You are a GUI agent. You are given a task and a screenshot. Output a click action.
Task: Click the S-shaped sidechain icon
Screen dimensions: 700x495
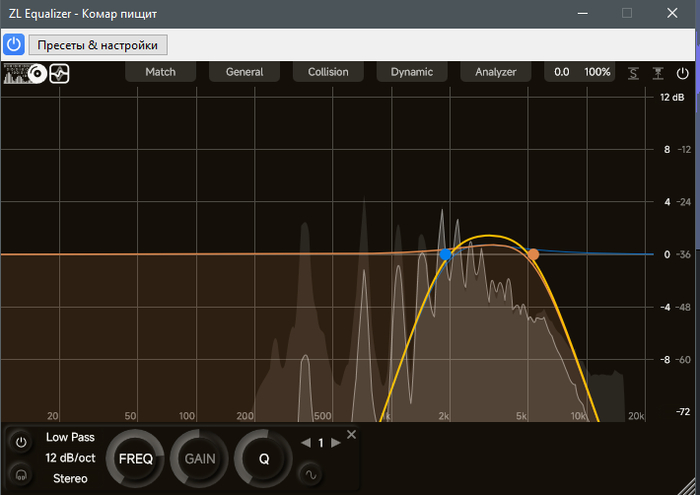(633, 73)
